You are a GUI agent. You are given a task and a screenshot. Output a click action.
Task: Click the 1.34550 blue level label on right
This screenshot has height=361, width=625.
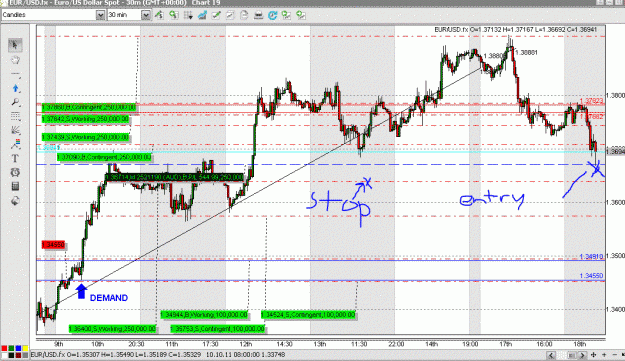[x=591, y=276]
